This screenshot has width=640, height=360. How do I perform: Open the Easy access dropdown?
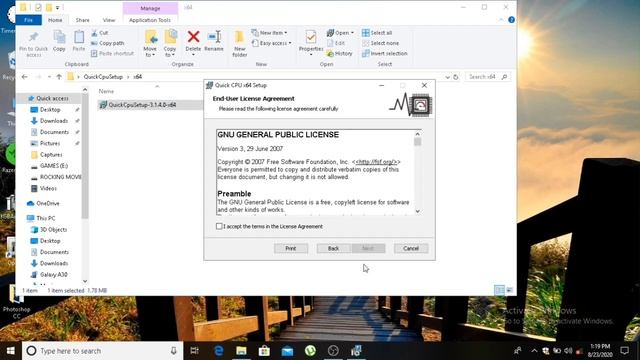272,43
